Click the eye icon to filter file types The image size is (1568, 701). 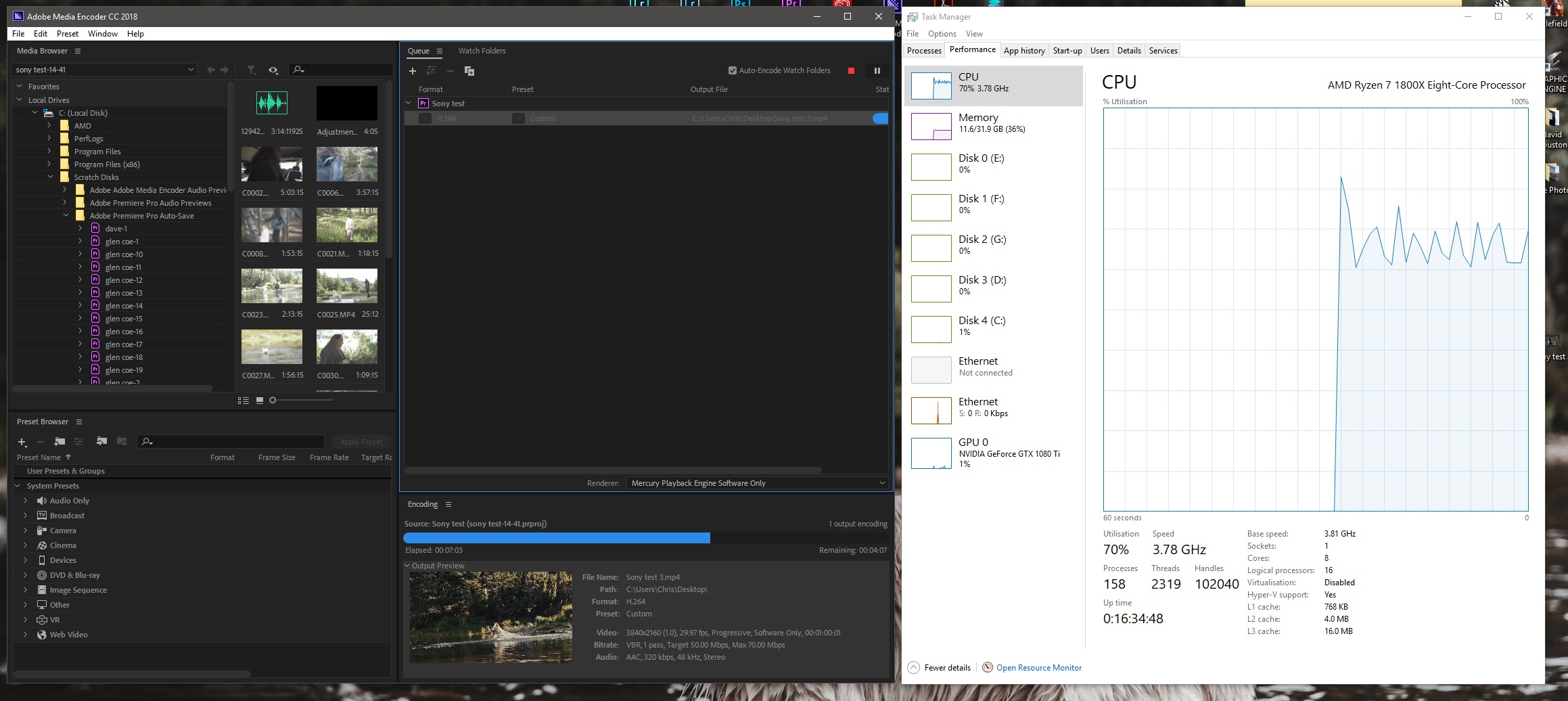coord(273,70)
